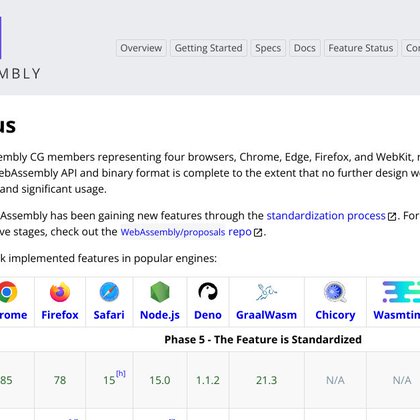Open the Chicory column header link
Screen dimensions: 420x420
point(335,315)
